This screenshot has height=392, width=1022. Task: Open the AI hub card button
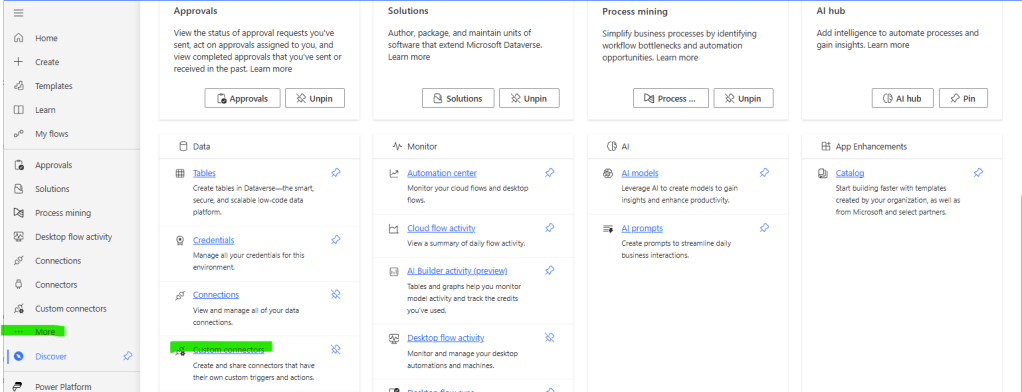point(903,98)
